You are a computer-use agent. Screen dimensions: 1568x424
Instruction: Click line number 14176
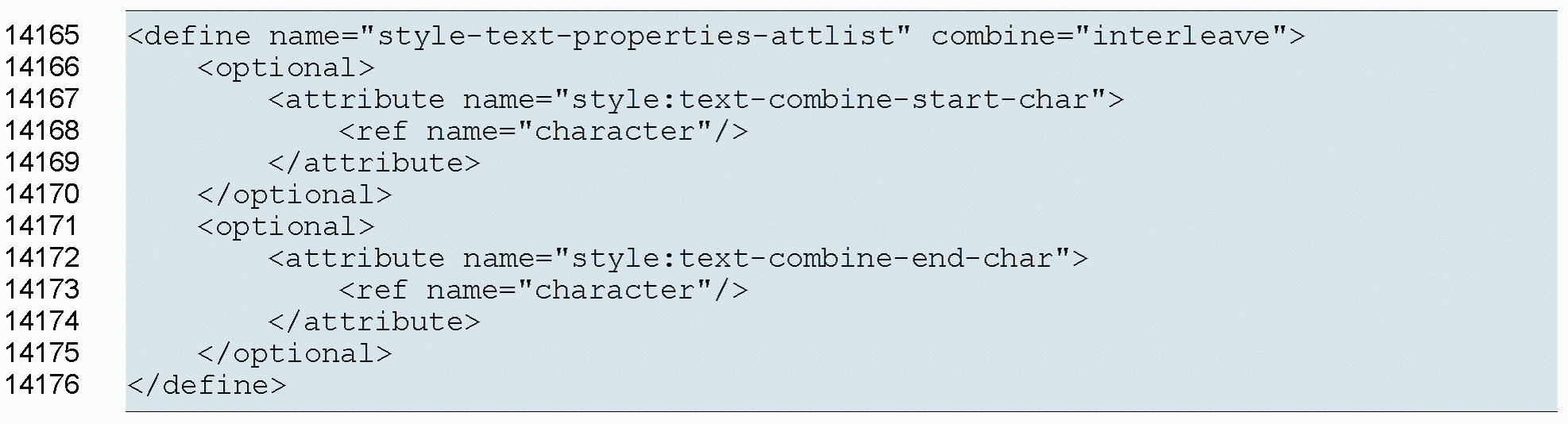[42, 385]
